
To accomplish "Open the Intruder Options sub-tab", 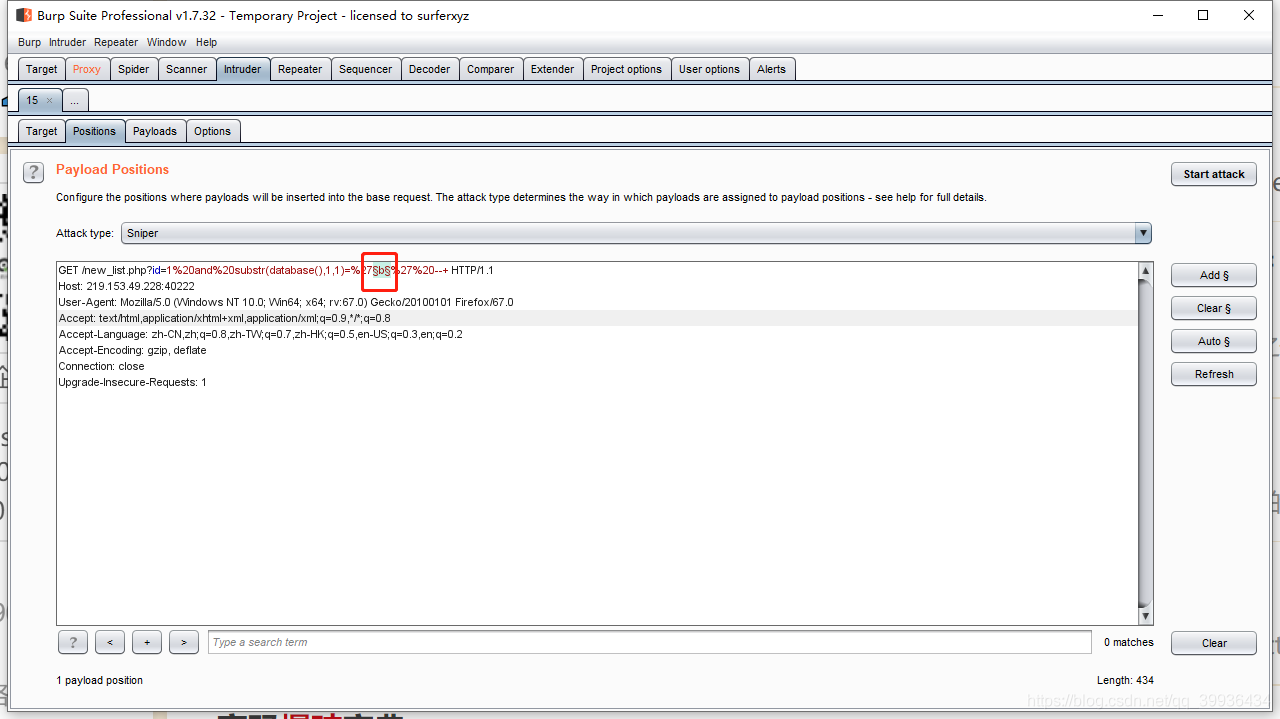I will click(213, 131).
